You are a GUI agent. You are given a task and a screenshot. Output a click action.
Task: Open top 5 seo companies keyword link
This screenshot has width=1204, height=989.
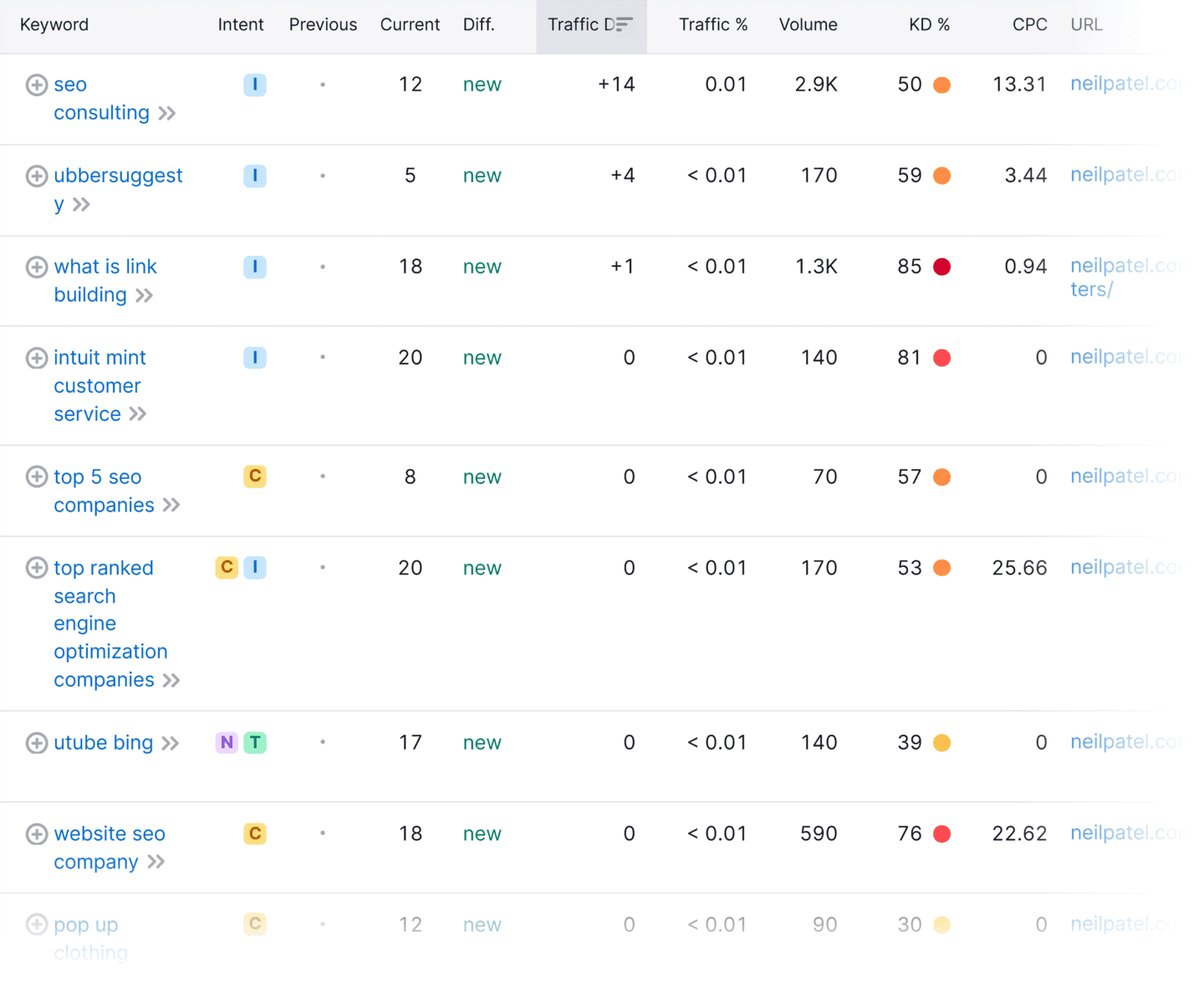click(104, 491)
